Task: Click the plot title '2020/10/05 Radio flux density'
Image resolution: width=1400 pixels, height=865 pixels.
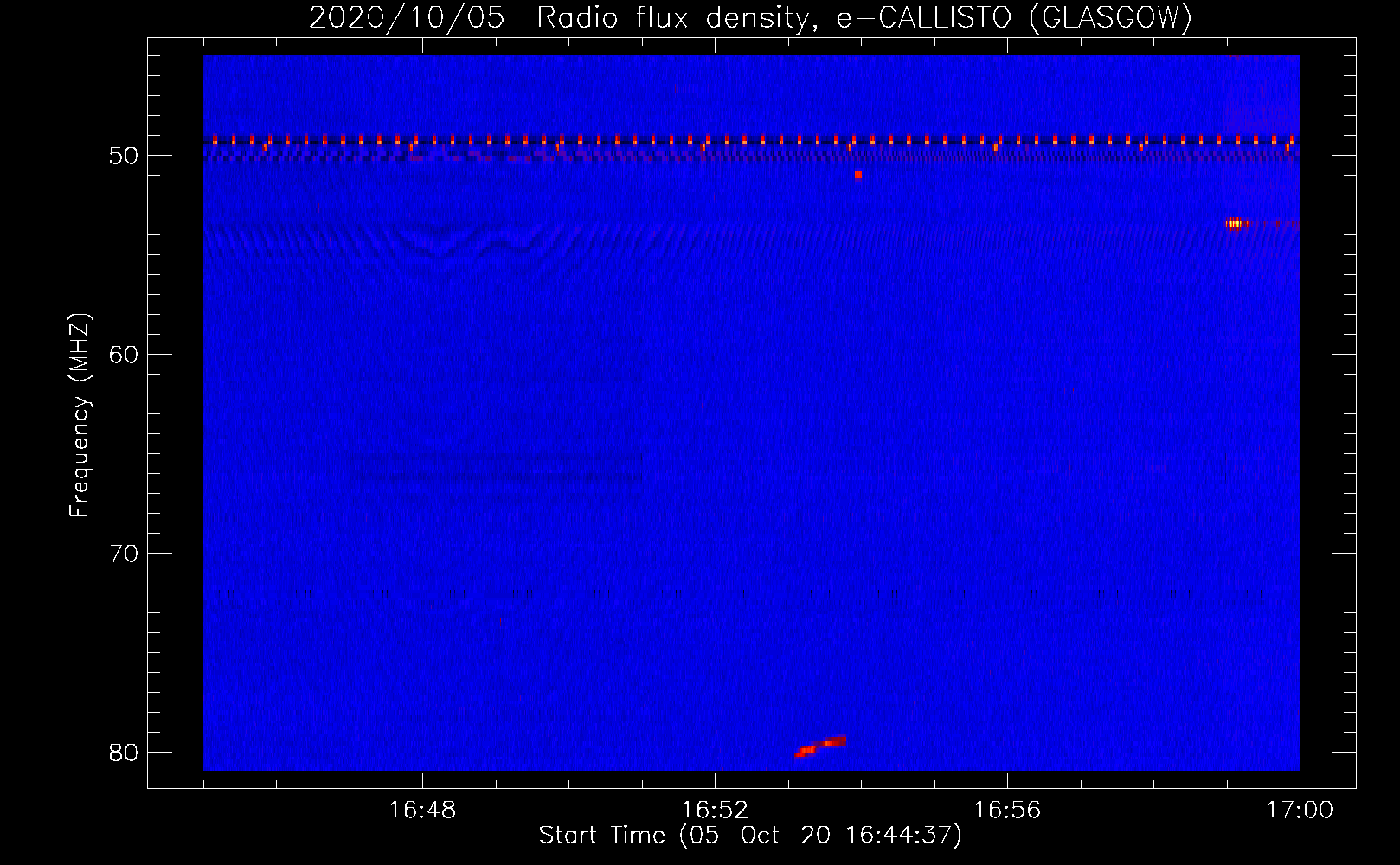Action: coord(558,18)
